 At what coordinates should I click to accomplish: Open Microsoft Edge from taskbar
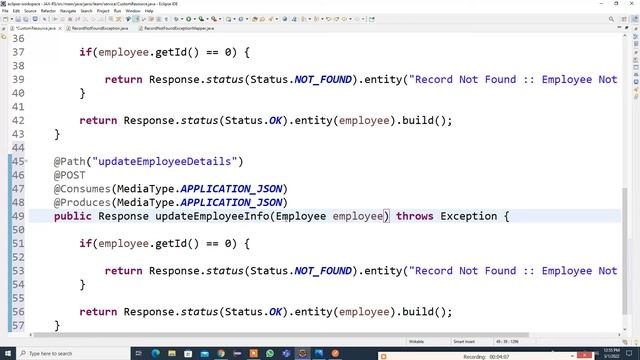[156, 353]
